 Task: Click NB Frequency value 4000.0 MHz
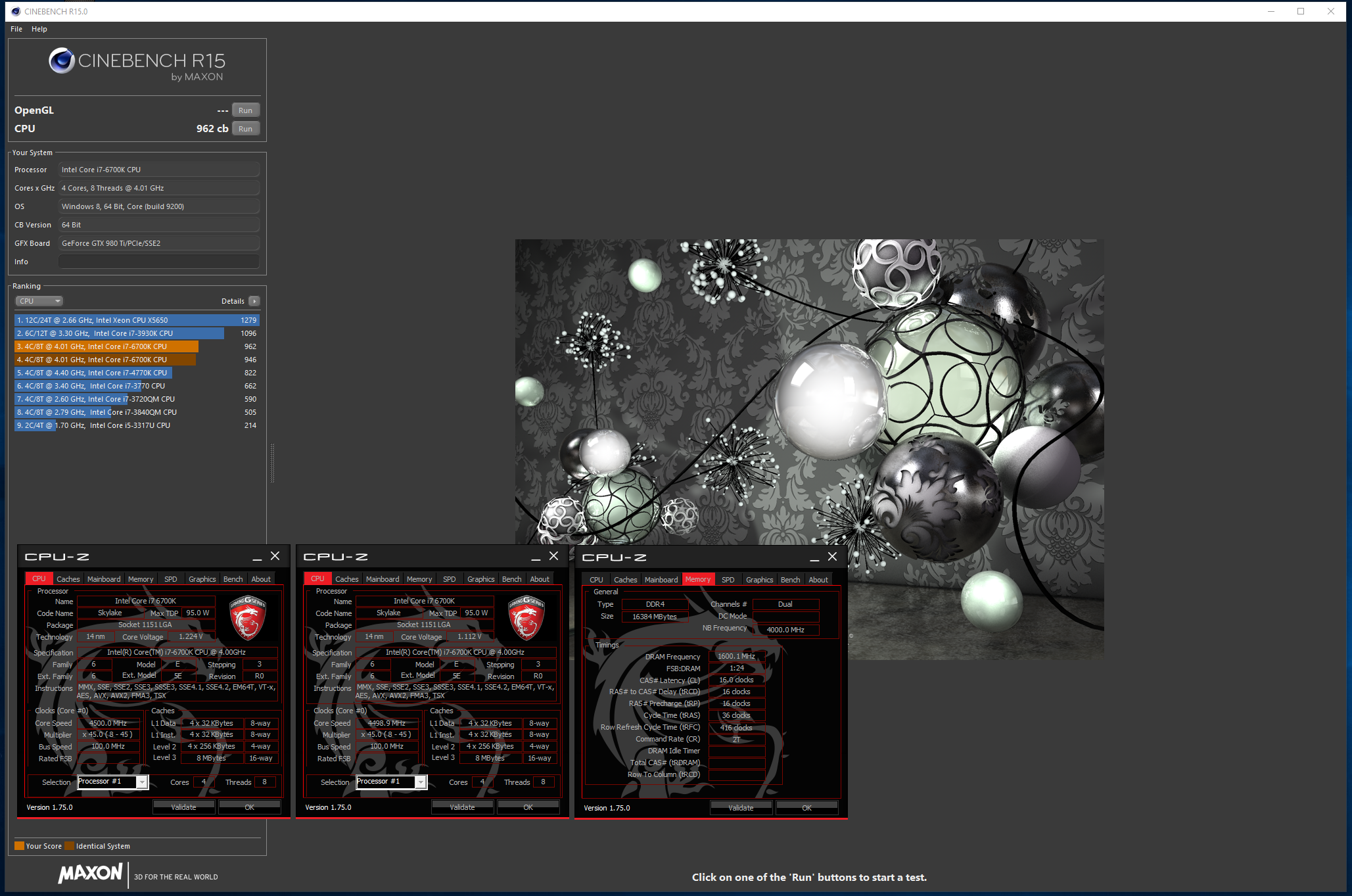(785, 630)
